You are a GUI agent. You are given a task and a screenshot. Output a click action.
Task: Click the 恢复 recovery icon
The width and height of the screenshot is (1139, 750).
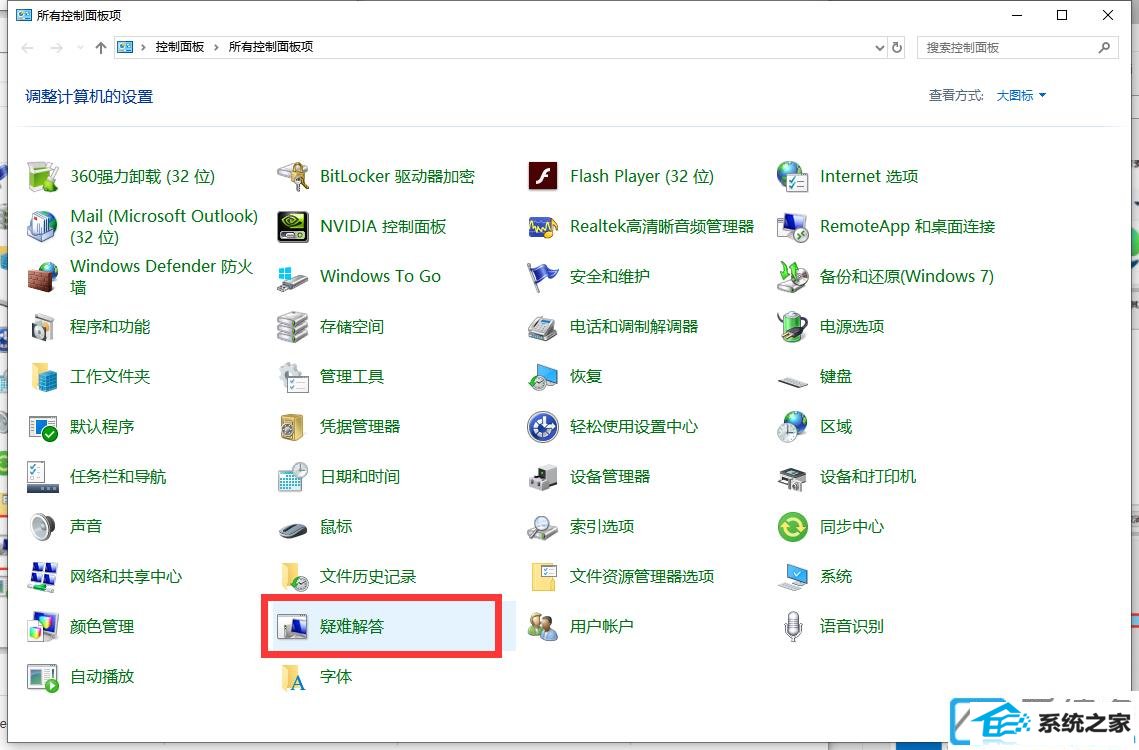(543, 376)
